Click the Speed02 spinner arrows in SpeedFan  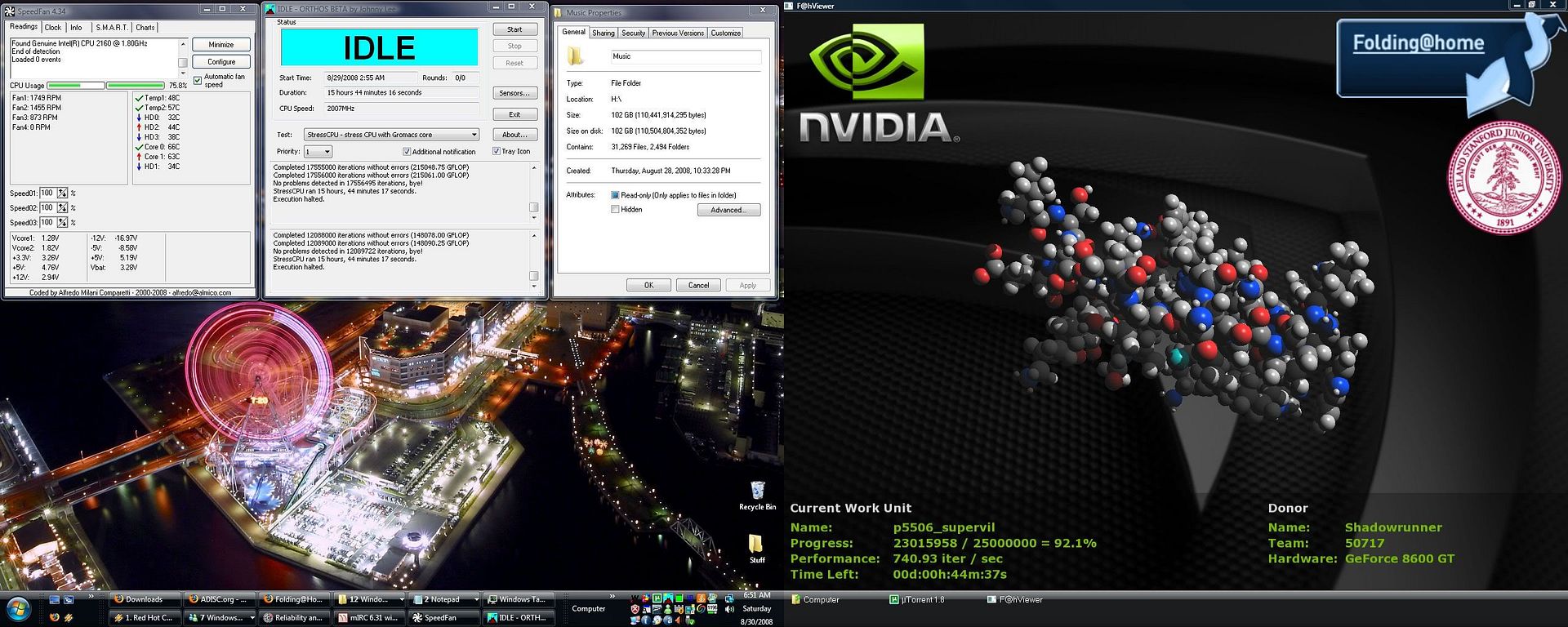point(62,208)
